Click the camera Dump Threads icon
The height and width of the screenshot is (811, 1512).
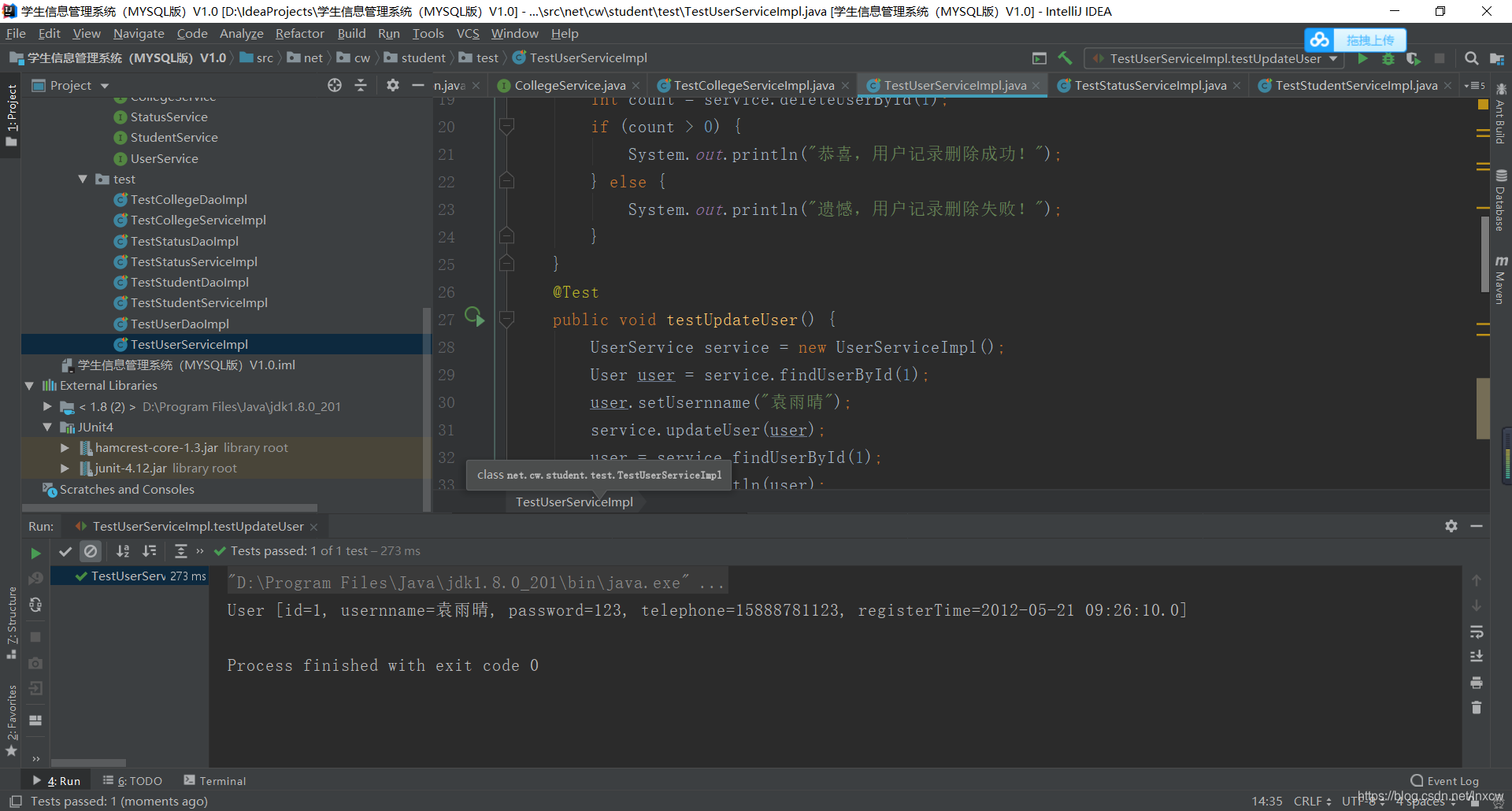tap(35, 663)
